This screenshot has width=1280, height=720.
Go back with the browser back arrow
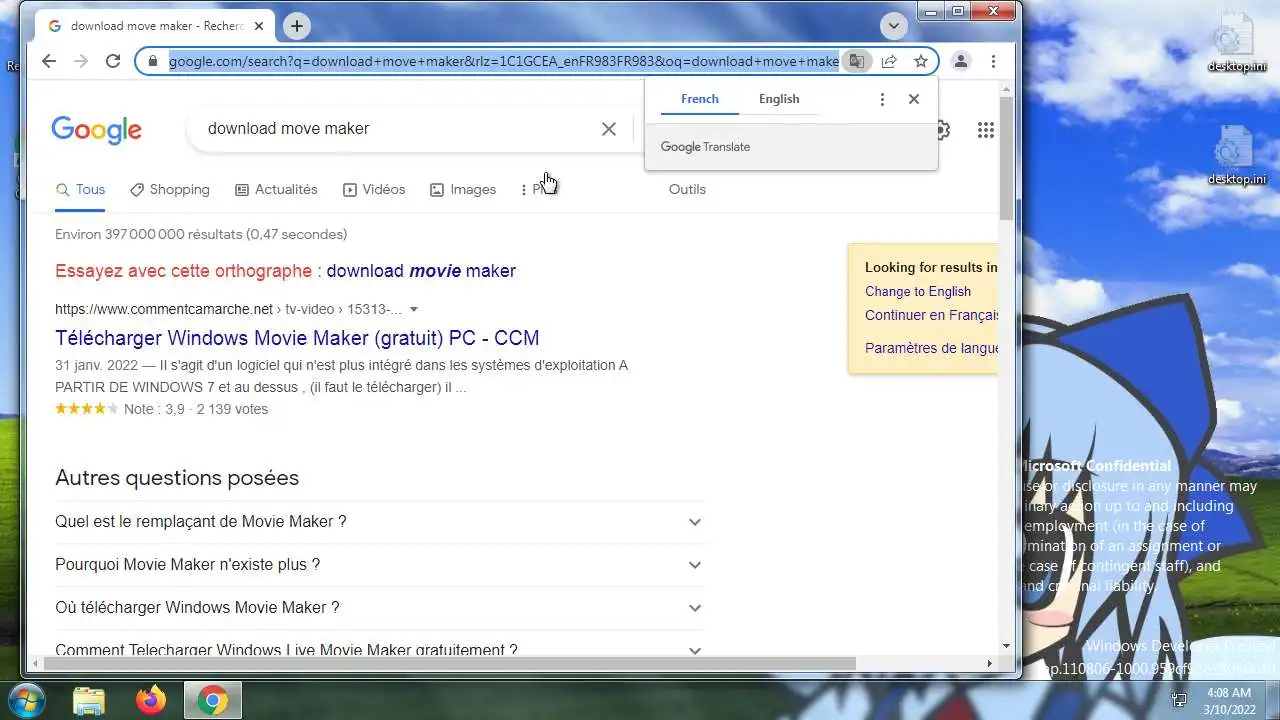tap(49, 61)
